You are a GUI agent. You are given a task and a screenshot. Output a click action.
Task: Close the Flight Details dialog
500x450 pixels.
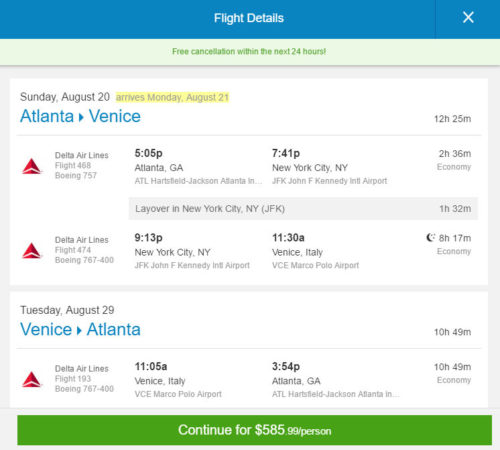click(x=468, y=17)
